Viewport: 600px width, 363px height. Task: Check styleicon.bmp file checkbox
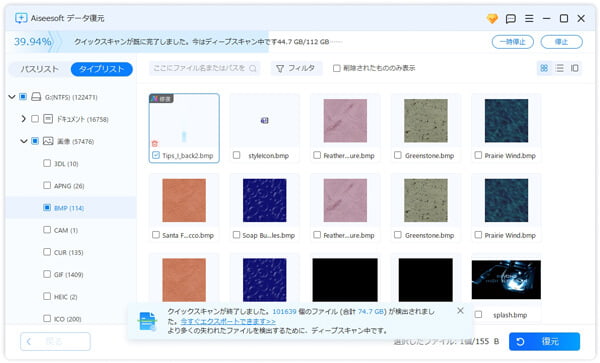tap(236, 155)
